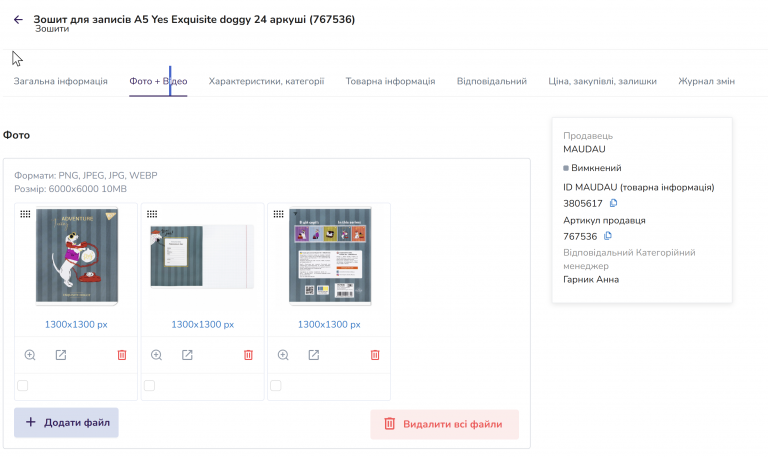Tick the checkbox under the third photo
Screen dimensions: 768x458
pyautogui.click(x=276, y=386)
